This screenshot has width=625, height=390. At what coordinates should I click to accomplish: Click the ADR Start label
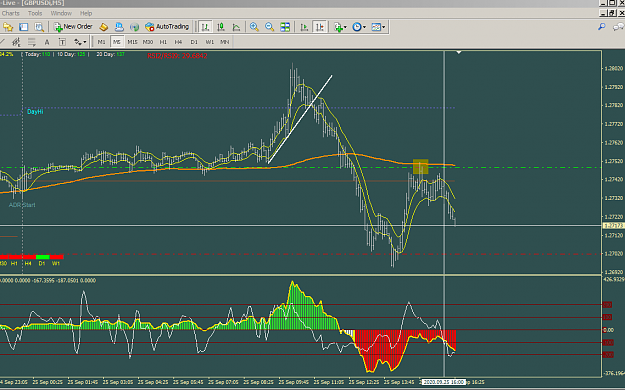tap(22, 205)
